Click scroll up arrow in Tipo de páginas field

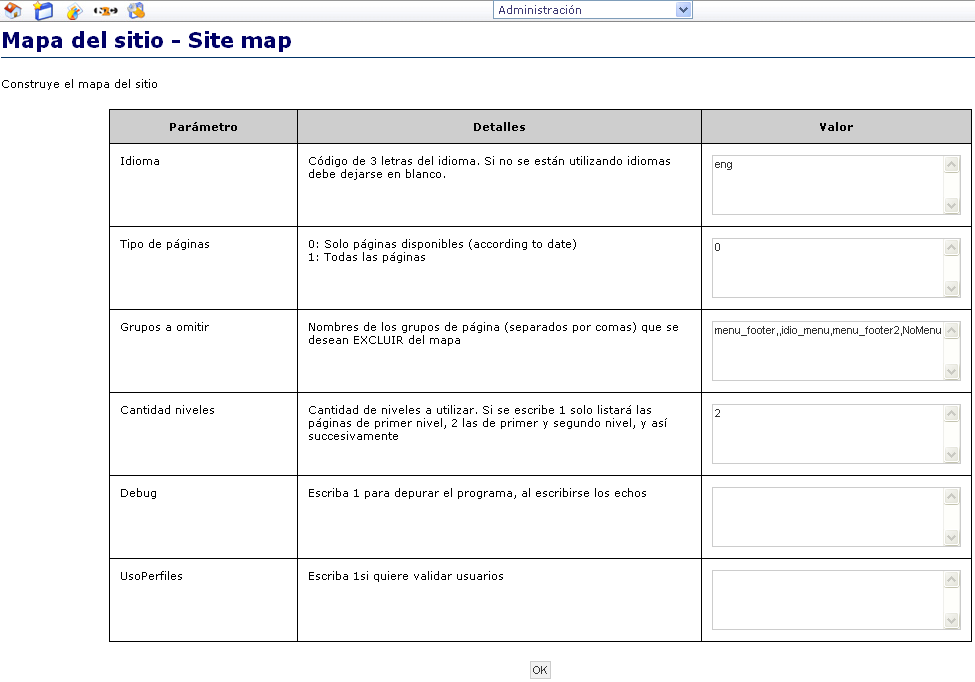click(951, 247)
